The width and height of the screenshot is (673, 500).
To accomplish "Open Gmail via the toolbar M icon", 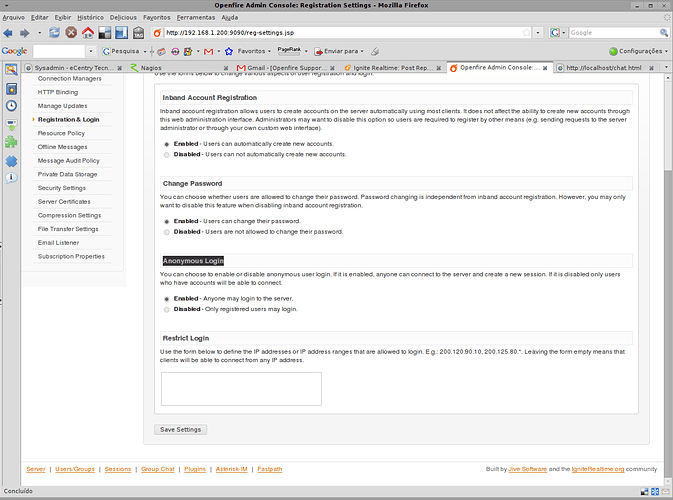I will coord(209,52).
